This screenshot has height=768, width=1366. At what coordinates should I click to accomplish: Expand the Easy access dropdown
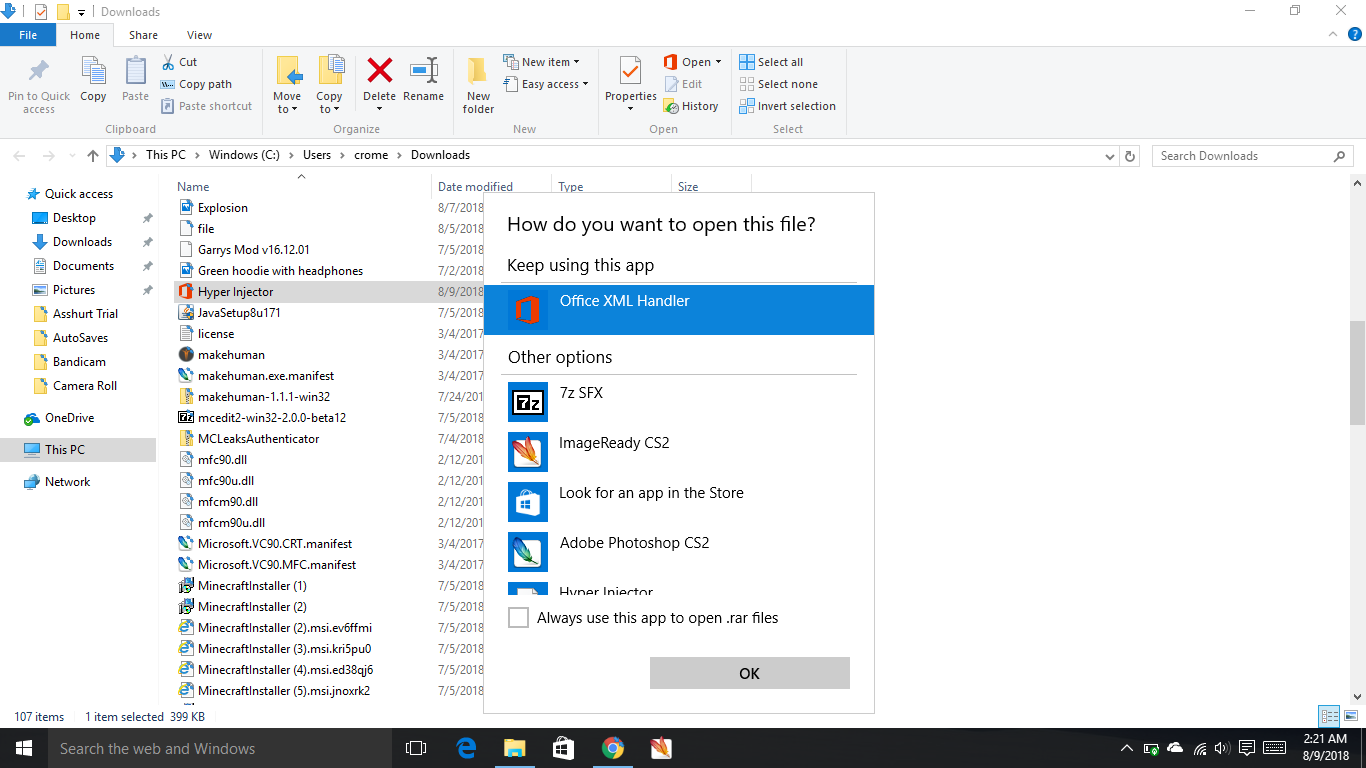(x=585, y=84)
